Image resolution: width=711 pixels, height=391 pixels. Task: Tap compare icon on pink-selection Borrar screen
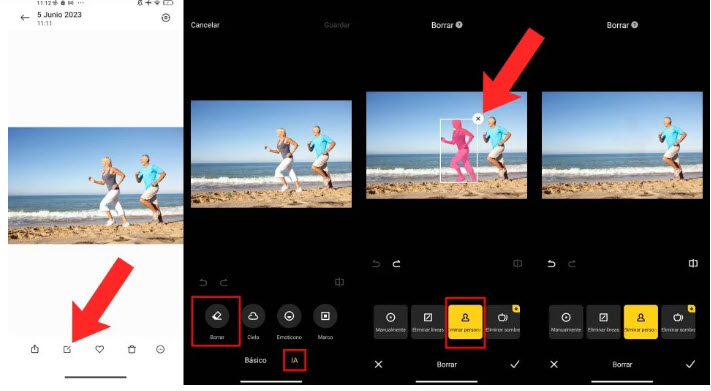click(517, 264)
